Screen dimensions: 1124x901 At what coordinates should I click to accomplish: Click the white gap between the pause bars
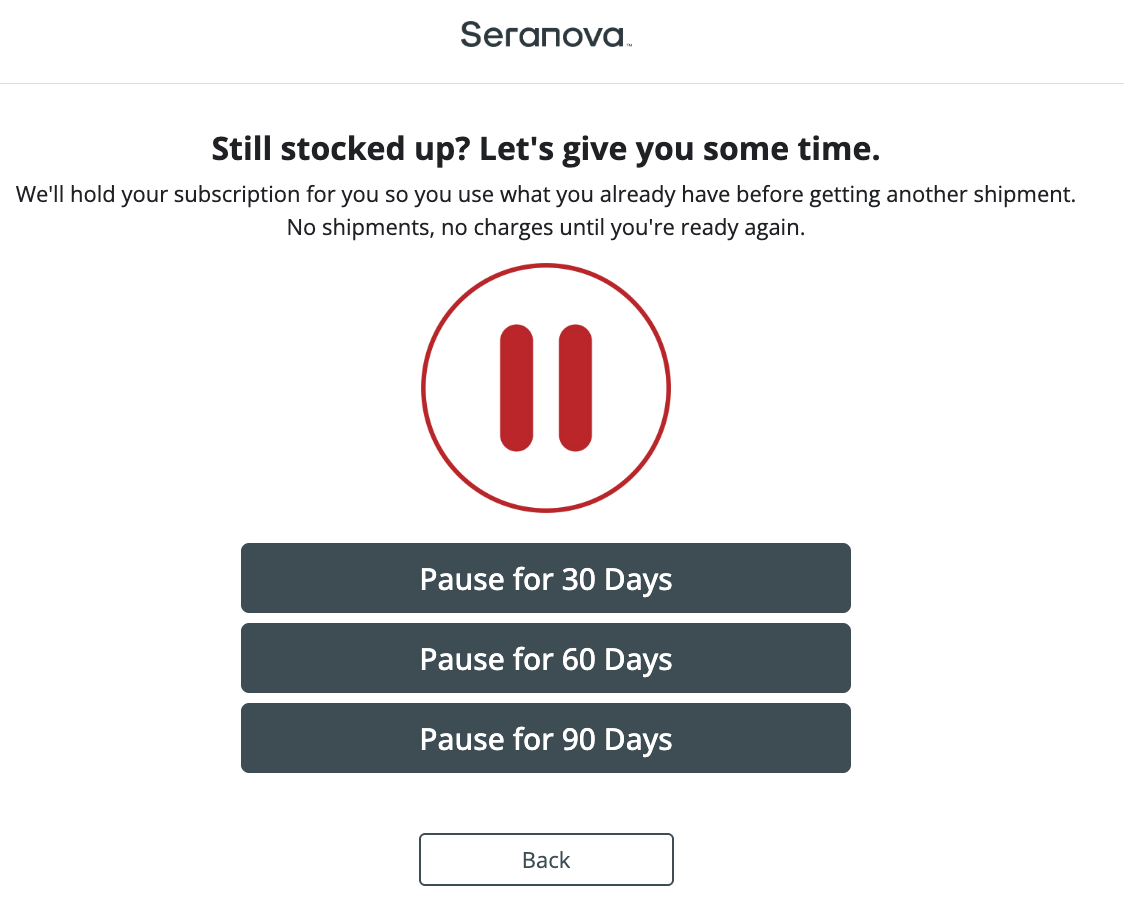coord(546,388)
